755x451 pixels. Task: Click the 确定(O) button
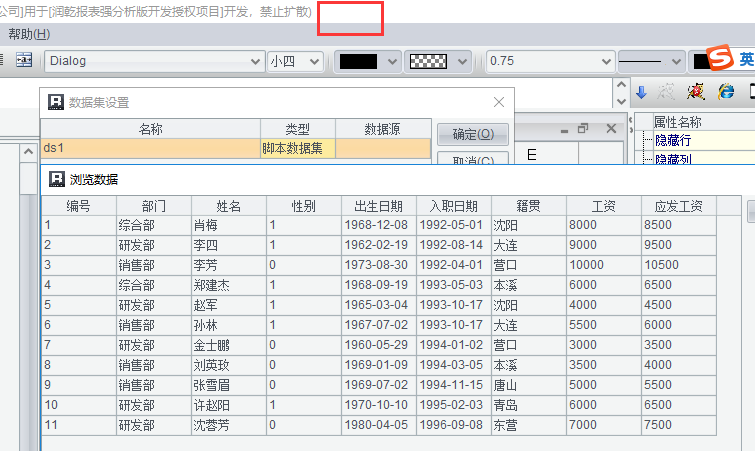tap(473, 134)
